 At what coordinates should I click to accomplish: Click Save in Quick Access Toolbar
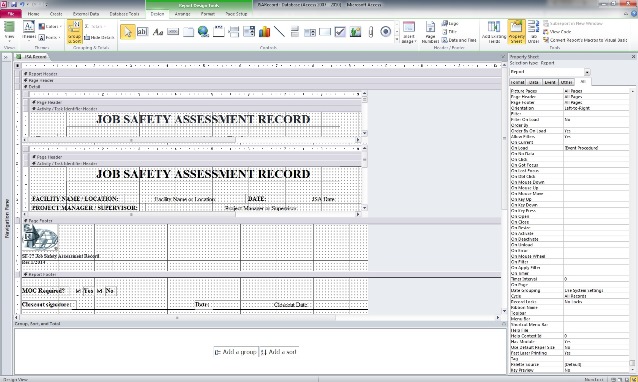click(x=13, y=4)
